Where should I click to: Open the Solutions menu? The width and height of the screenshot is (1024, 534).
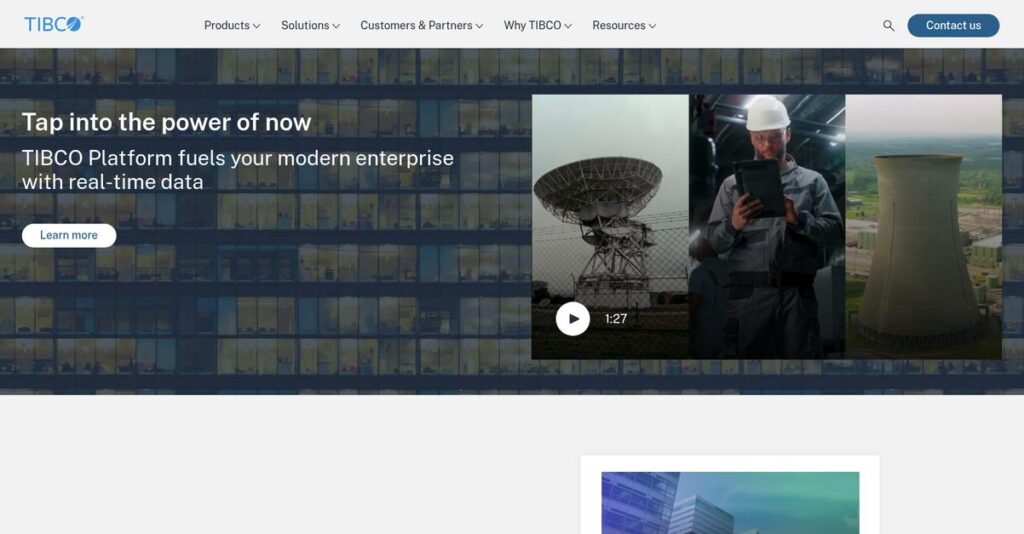[310, 25]
